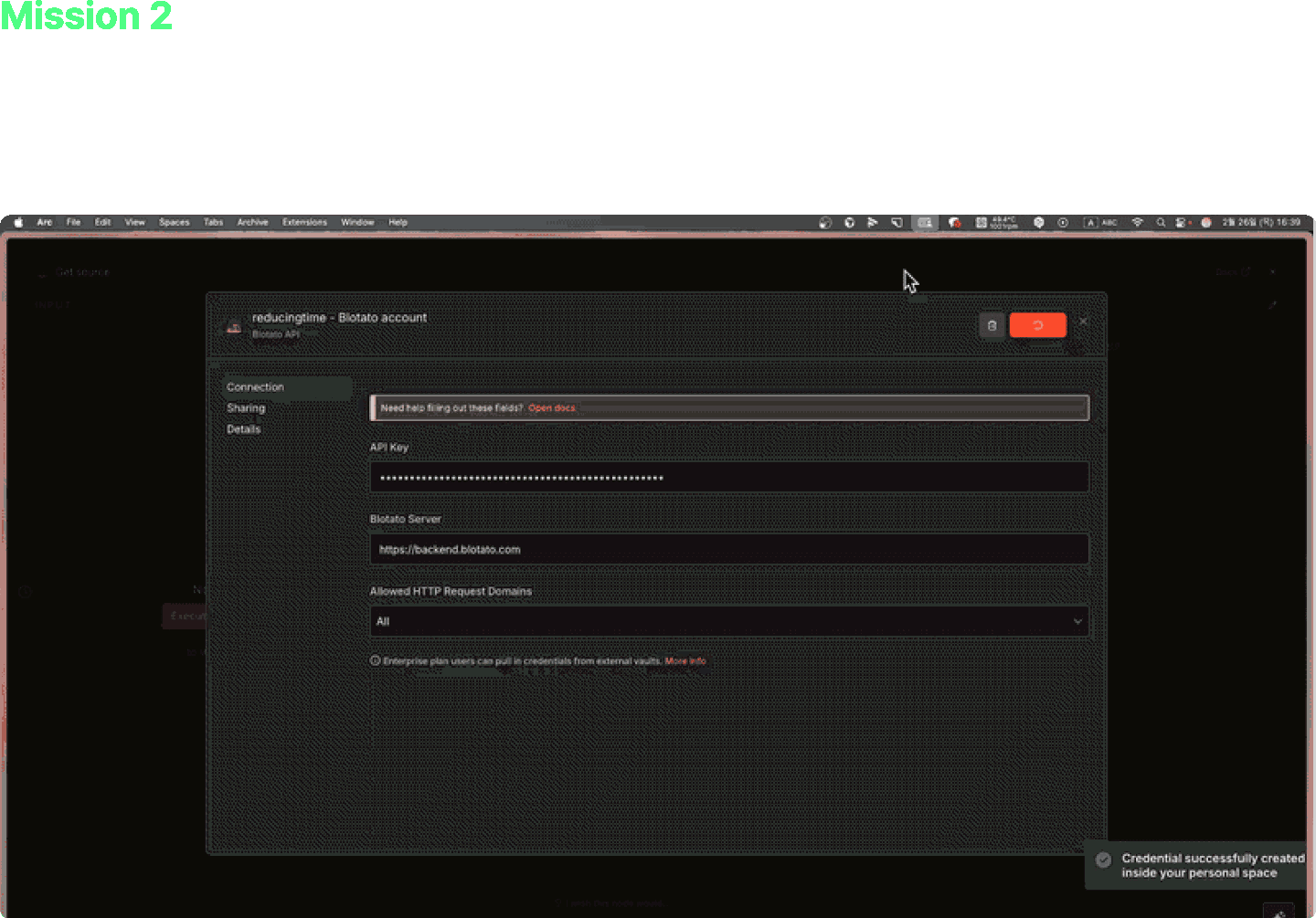1316x918 pixels.
Task: Expand Allowed HTTP Request Domains dropdown
Action: click(729, 621)
